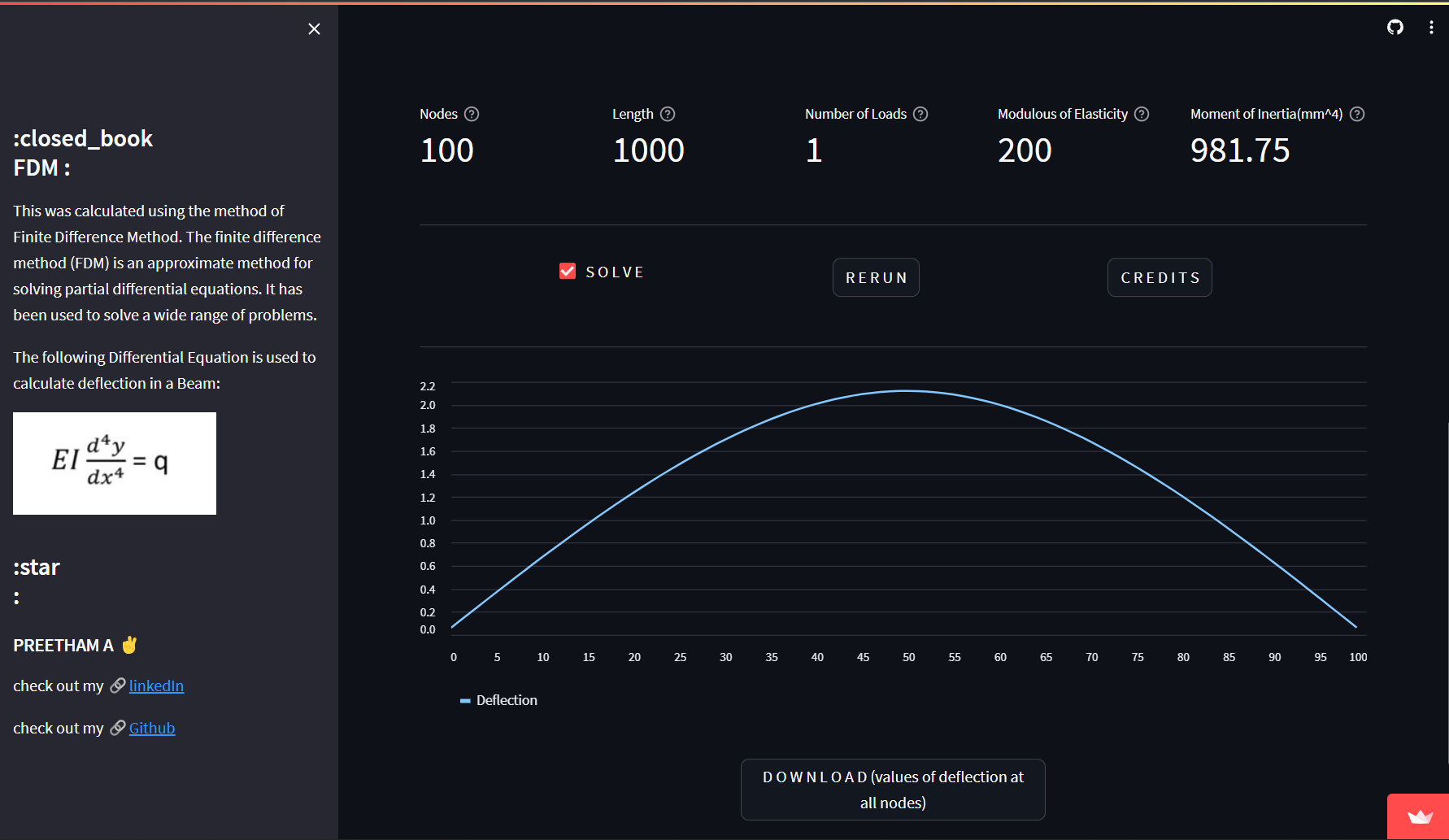Click the link icon beside Github text
1449x840 pixels.
click(x=119, y=728)
